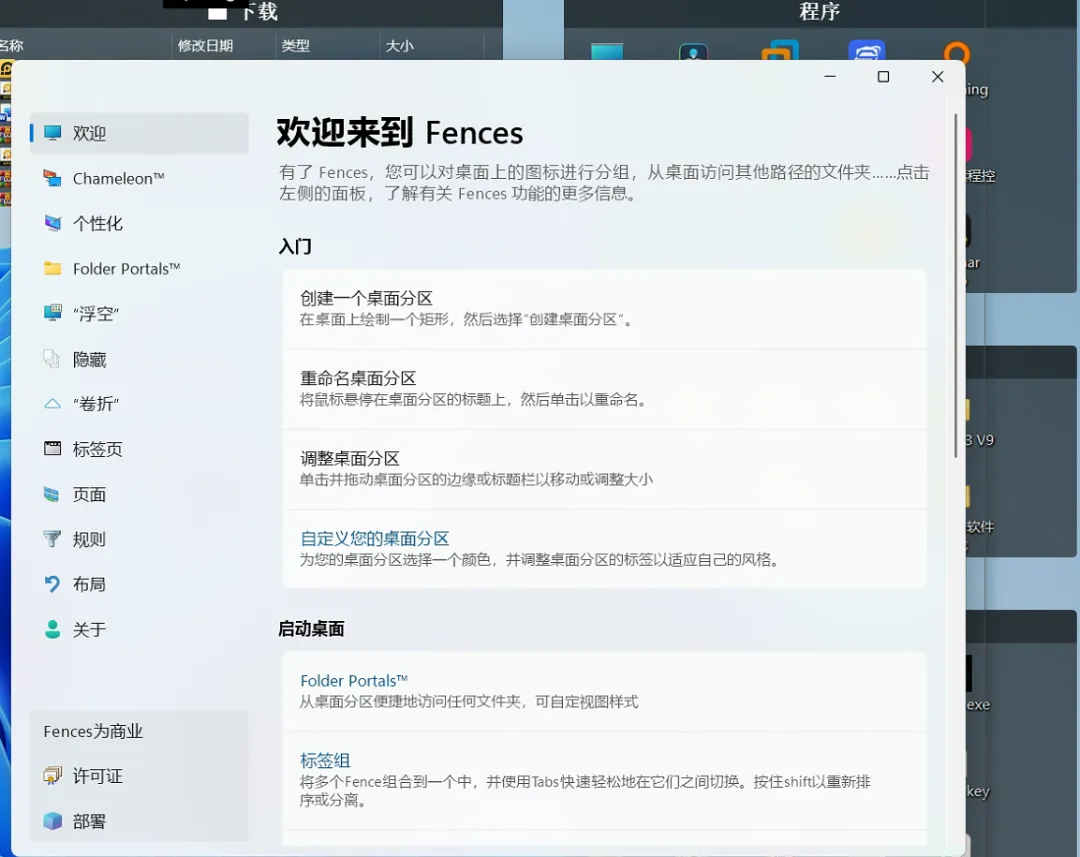Open the 关于 sidebar entry
This screenshot has width=1080, height=857.
89,630
